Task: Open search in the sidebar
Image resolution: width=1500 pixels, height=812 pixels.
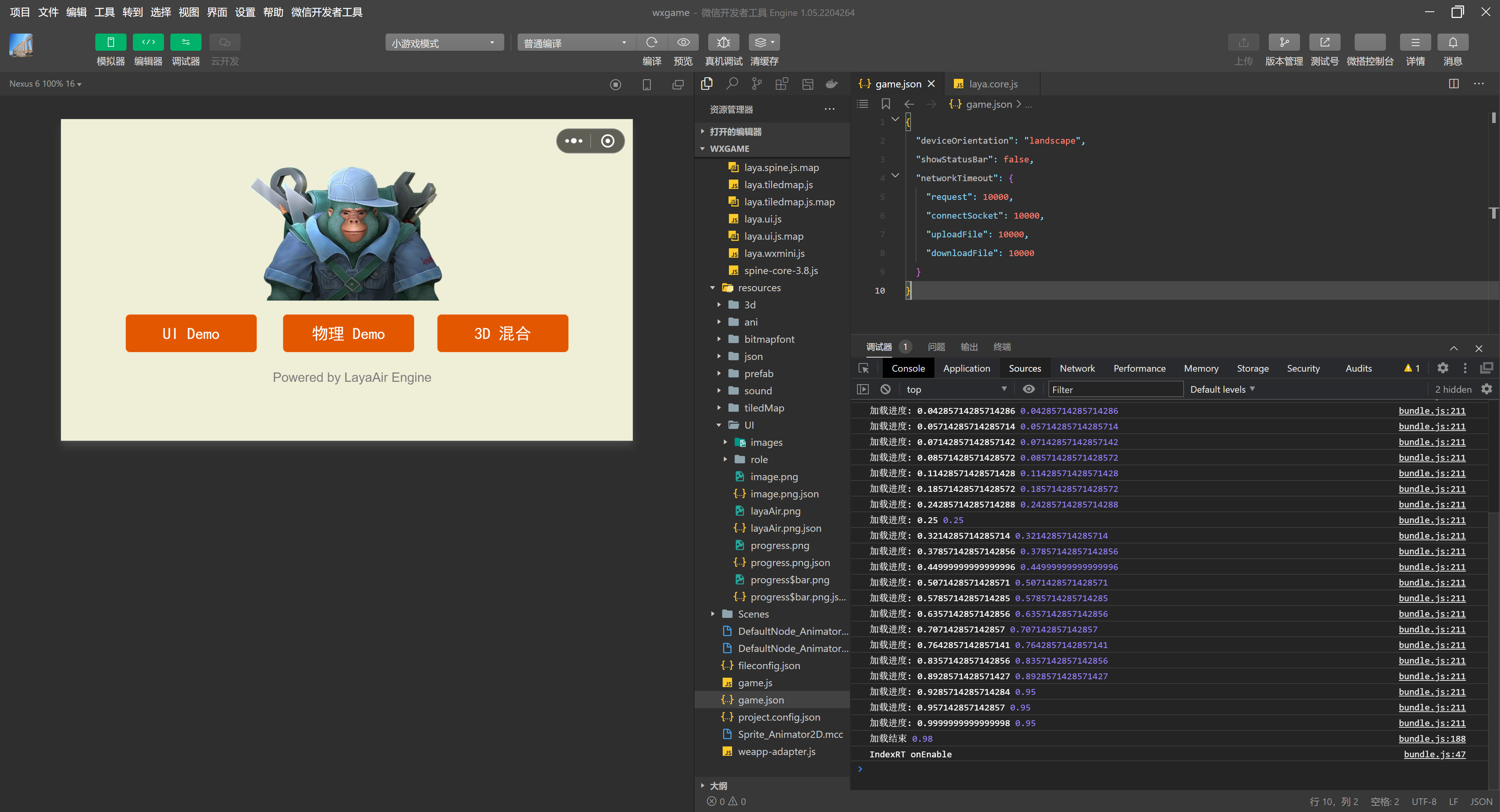Action: click(732, 84)
